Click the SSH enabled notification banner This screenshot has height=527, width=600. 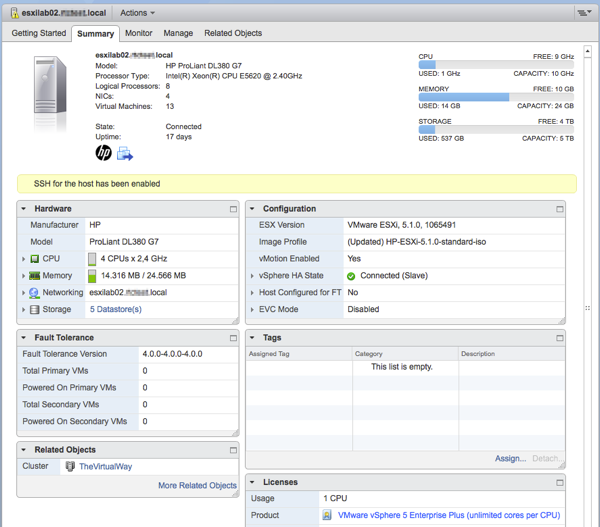[x=297, y=184]
